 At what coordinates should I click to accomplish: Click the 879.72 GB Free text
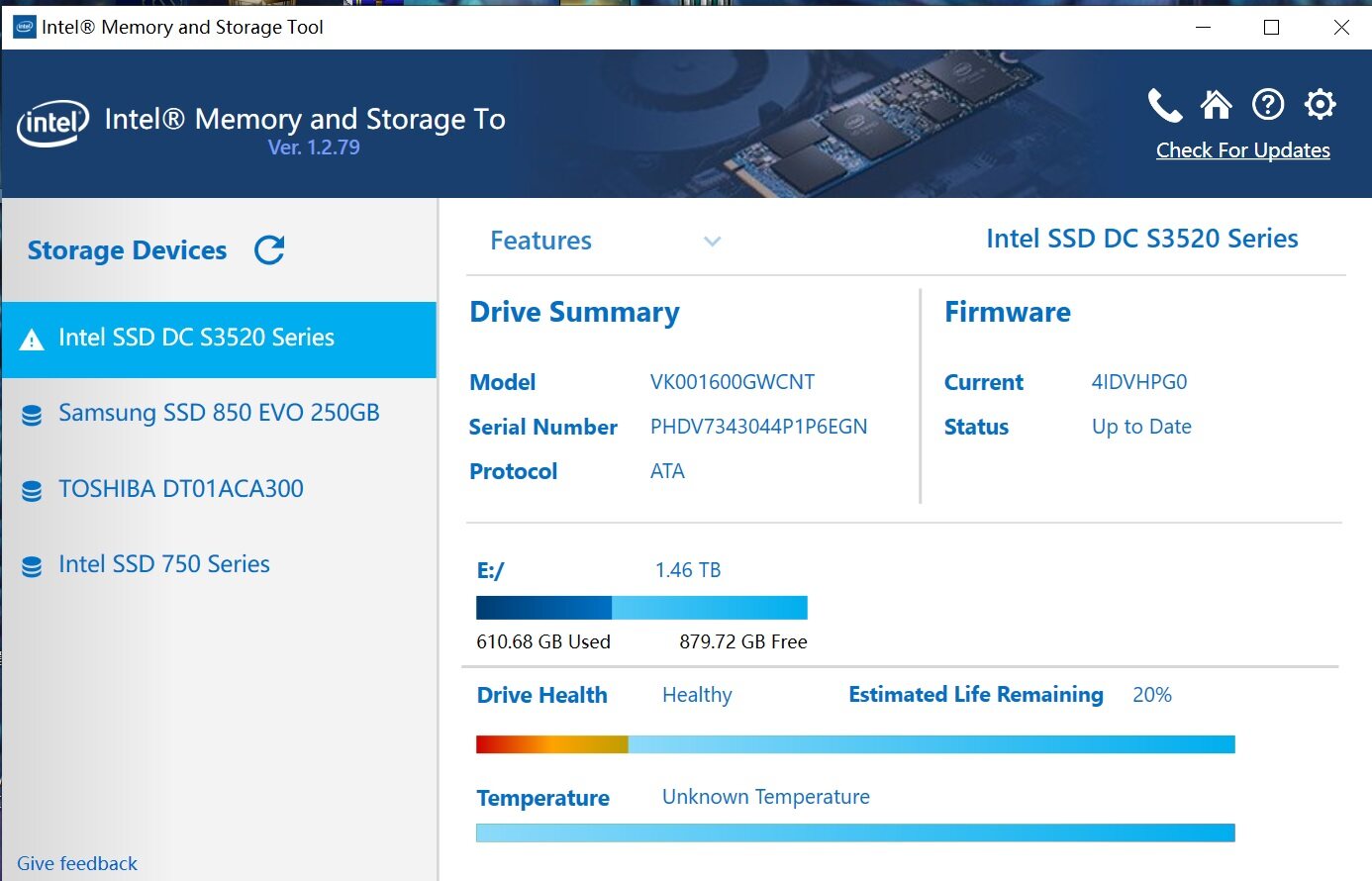pyautogui.click(x=743, y=641)
